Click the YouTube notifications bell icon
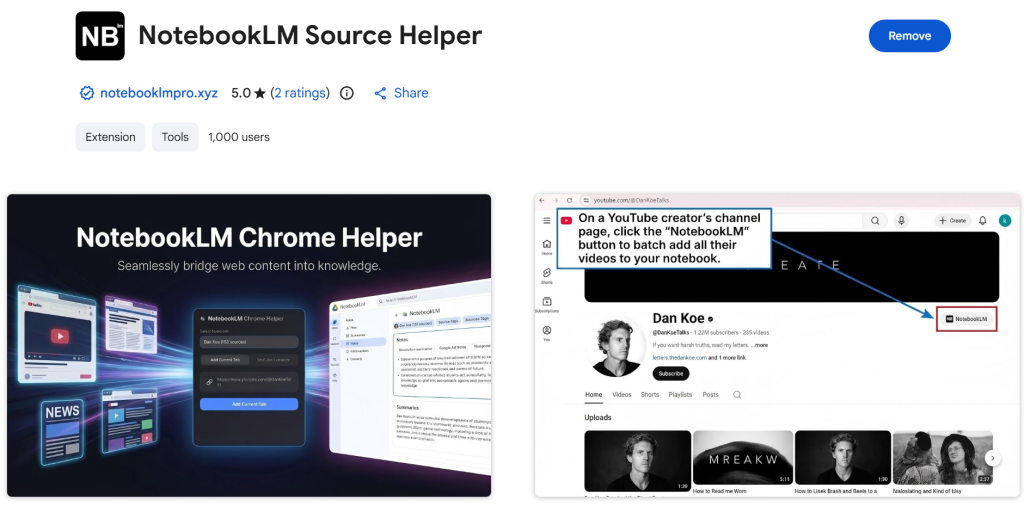Image resolution: width=1024 pixels, height=512 pixels. (982, 220)
